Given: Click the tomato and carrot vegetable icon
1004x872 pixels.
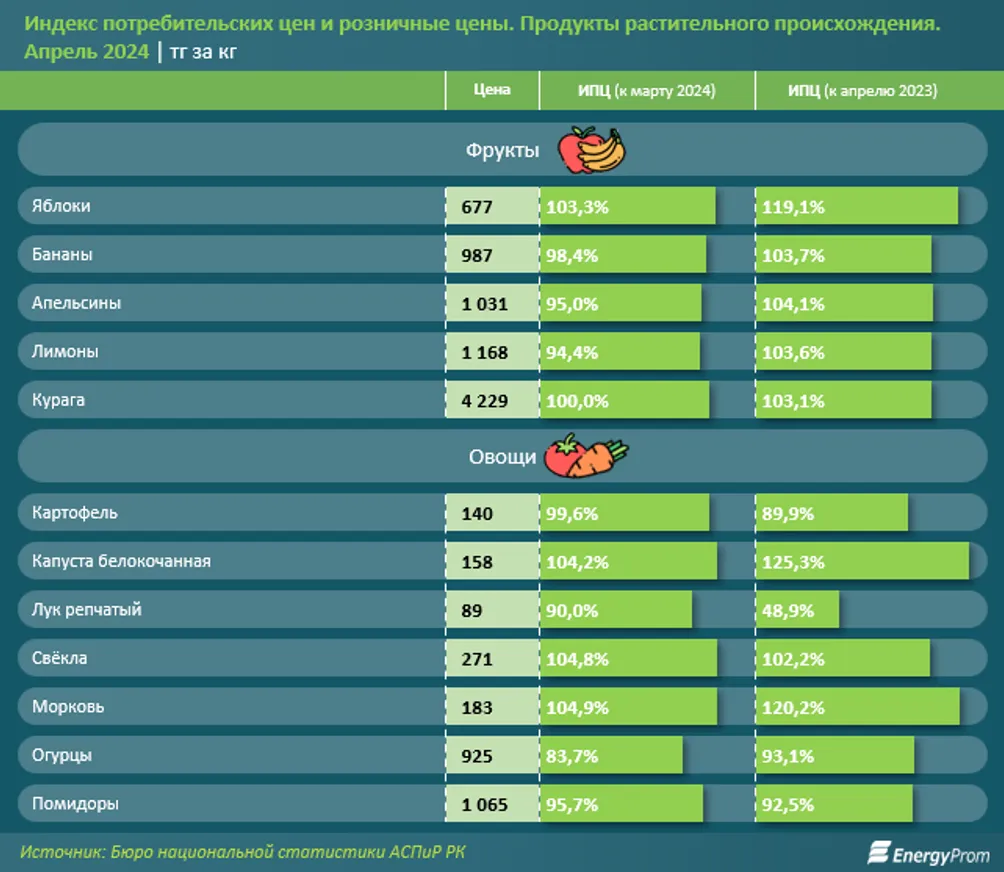Looking at the screenshot, I should 586,455.
